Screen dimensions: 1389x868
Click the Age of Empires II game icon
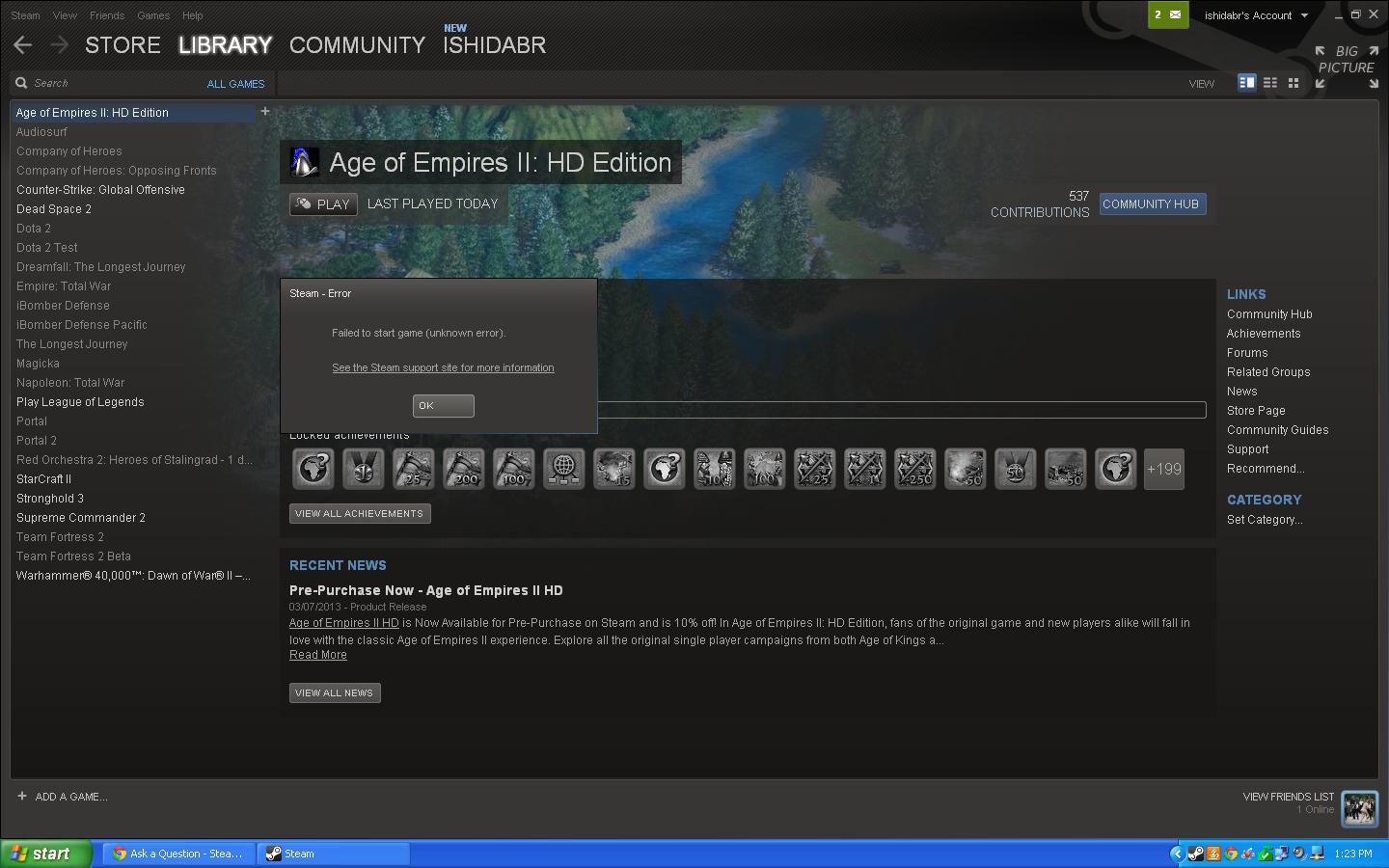(305, 162)
